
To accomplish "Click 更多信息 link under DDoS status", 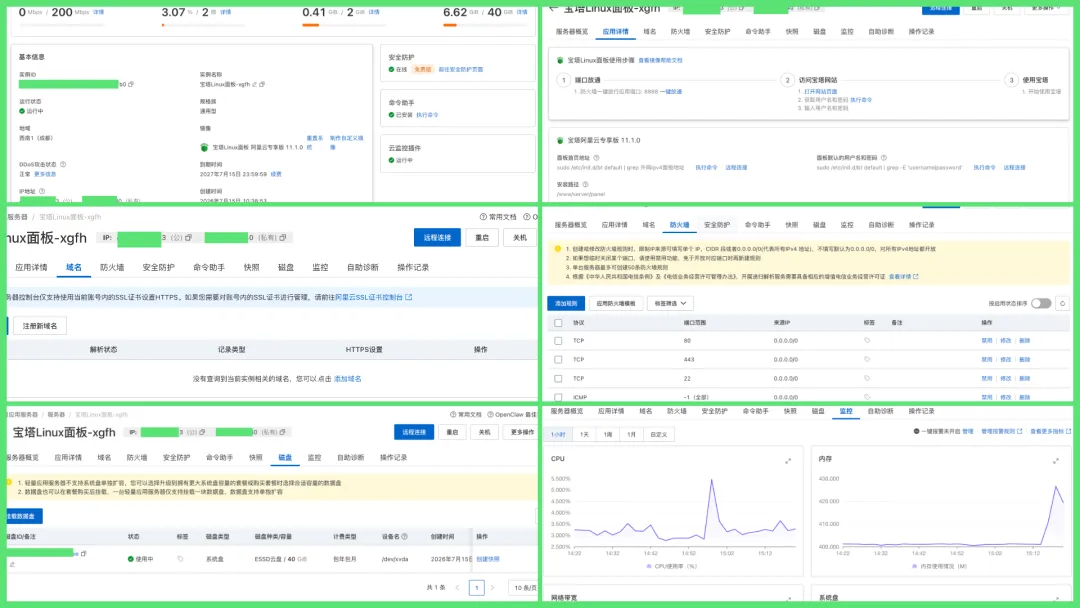I will [x=45, y=174].
